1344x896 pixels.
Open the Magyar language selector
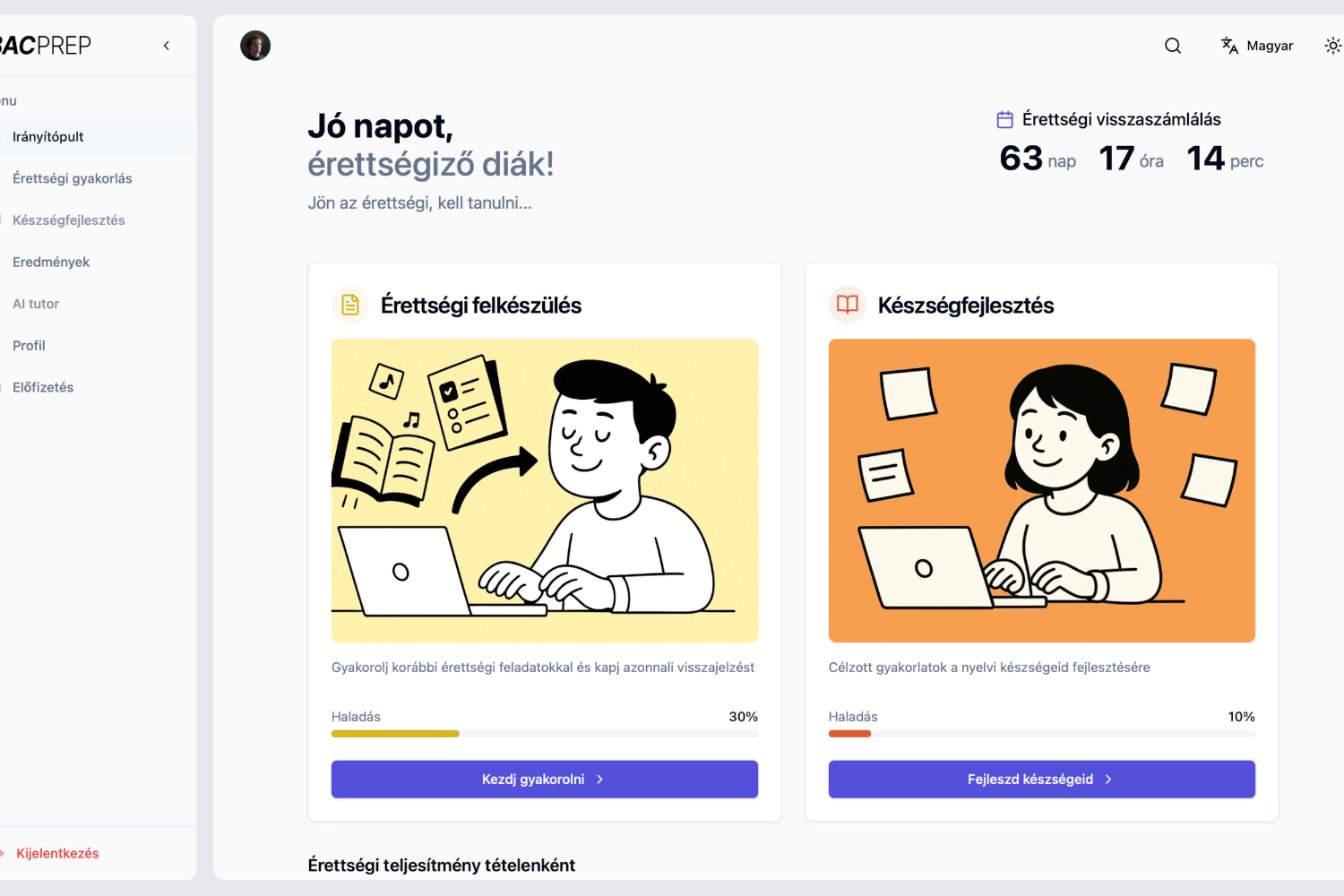pyautogui.click(x=1257, y=46)
